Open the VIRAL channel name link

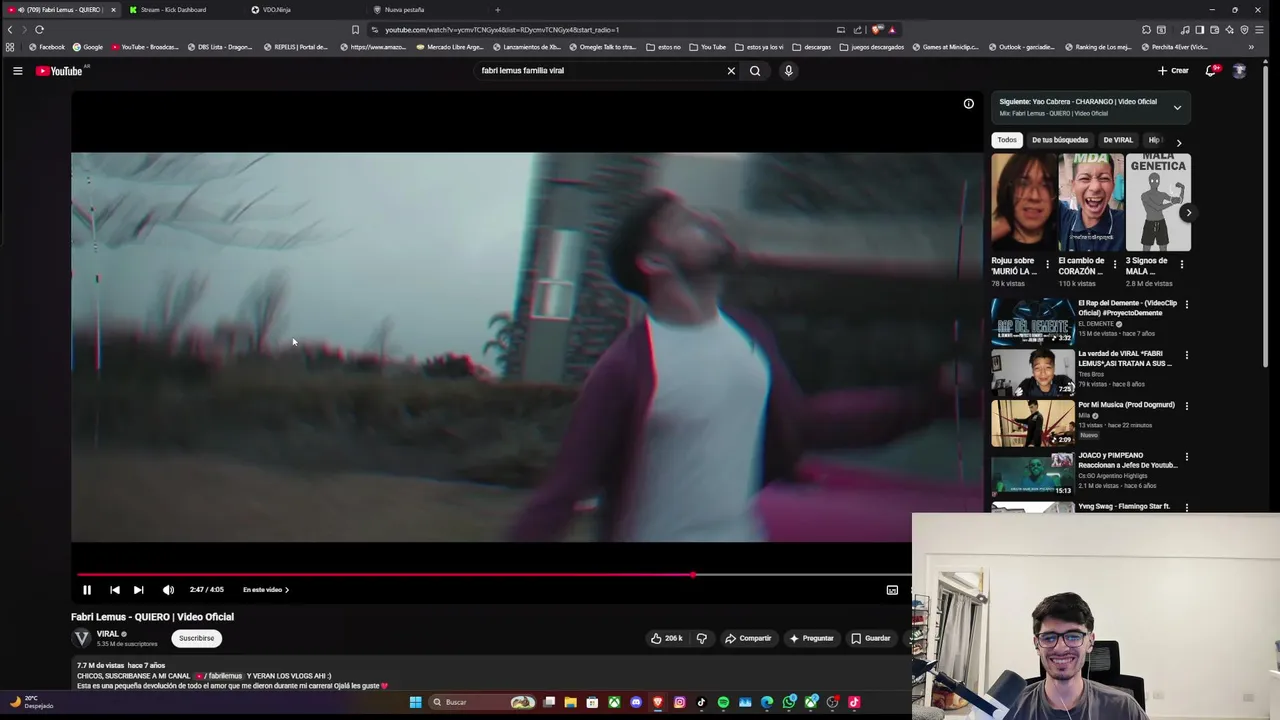pos(108,634)
